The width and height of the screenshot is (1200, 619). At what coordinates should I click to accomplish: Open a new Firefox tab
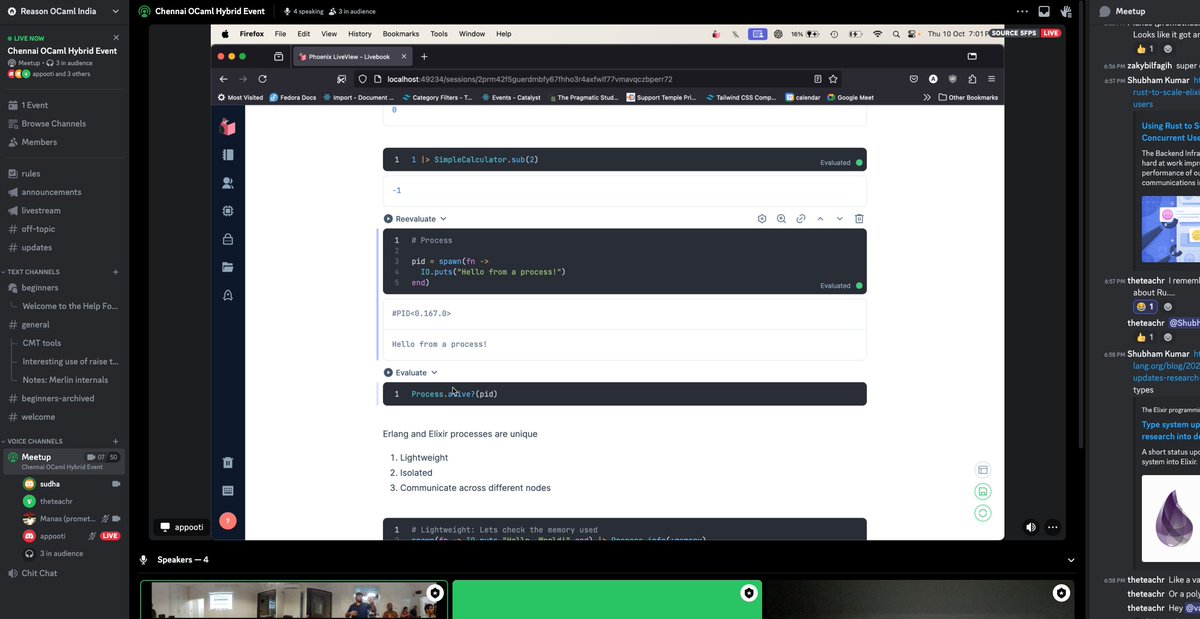pos(424,56)
